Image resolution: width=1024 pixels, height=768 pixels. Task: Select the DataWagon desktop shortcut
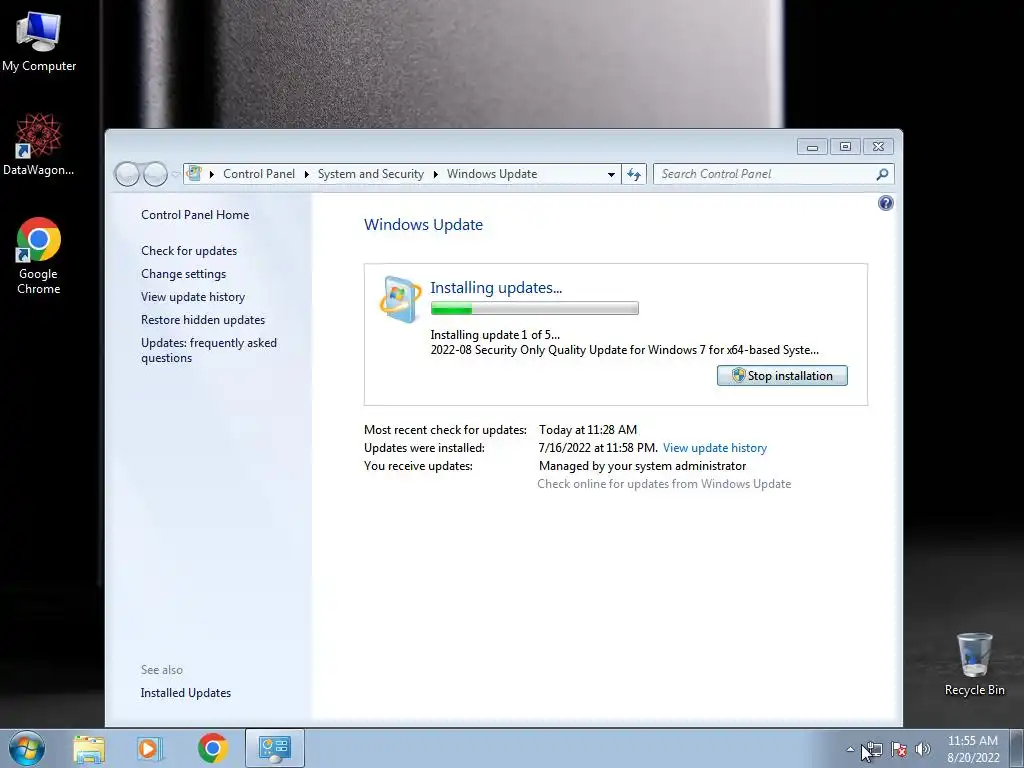(x=38, y=144)
